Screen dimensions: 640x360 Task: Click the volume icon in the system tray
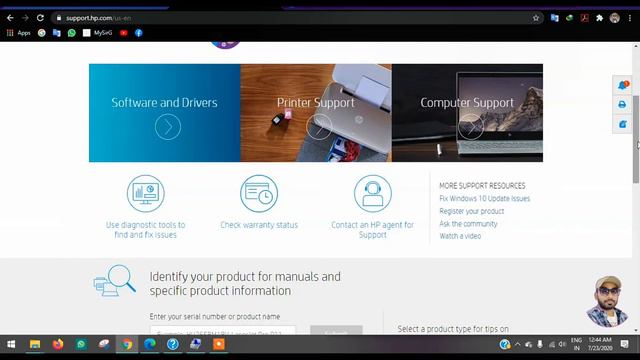point(562,344)
